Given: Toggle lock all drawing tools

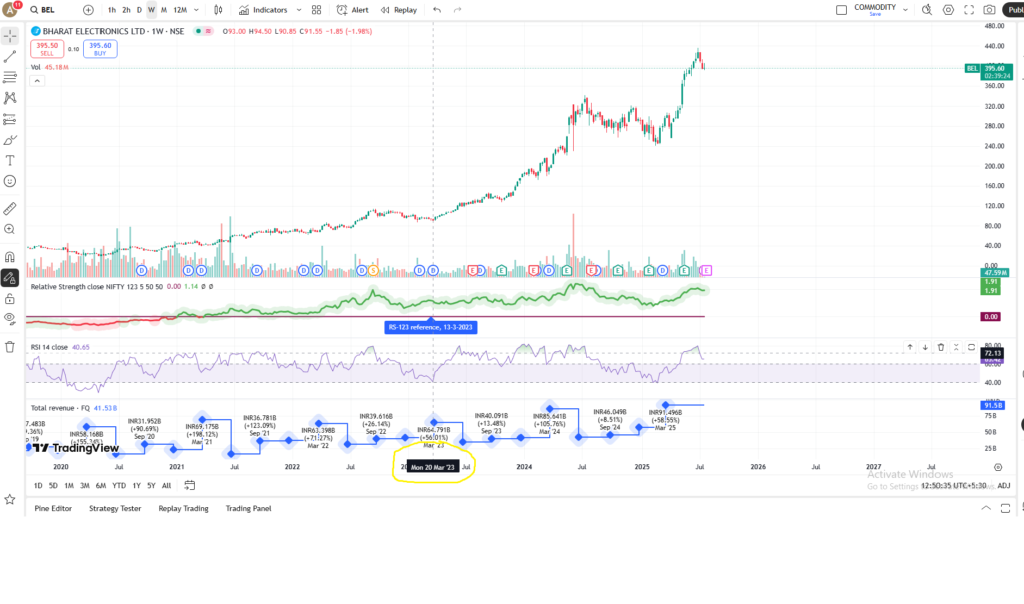Looking at the screenshot, I should point(10,299).
